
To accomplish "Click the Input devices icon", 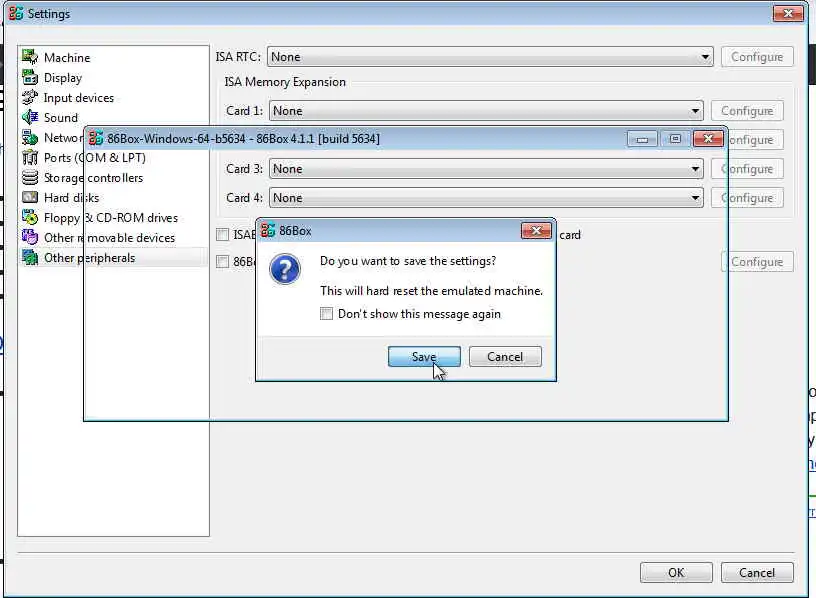I will [x=30, y=97].
